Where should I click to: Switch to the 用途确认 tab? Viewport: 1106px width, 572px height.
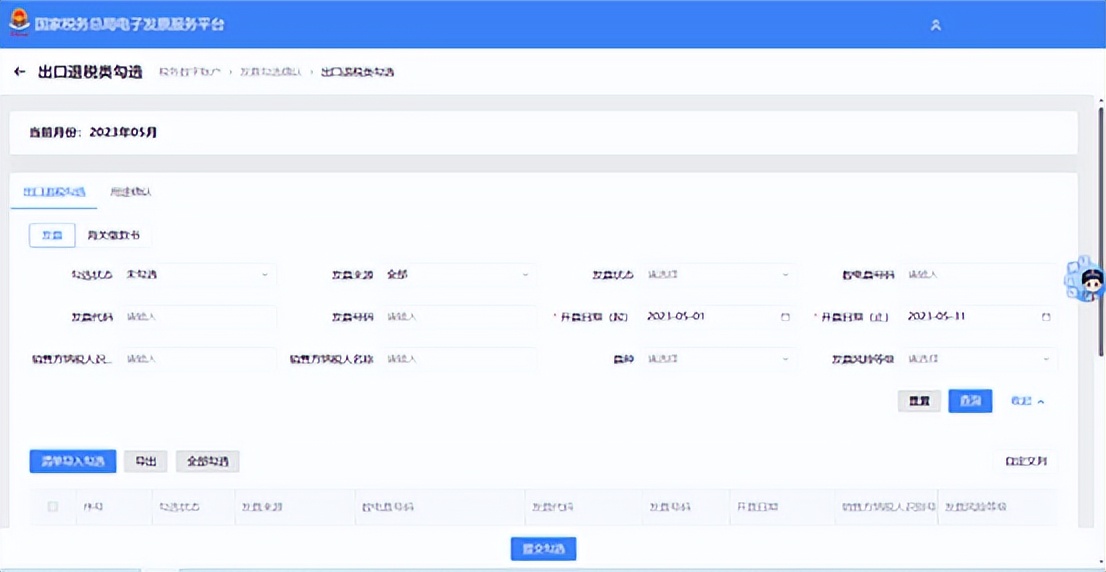[x=131, y=192]
